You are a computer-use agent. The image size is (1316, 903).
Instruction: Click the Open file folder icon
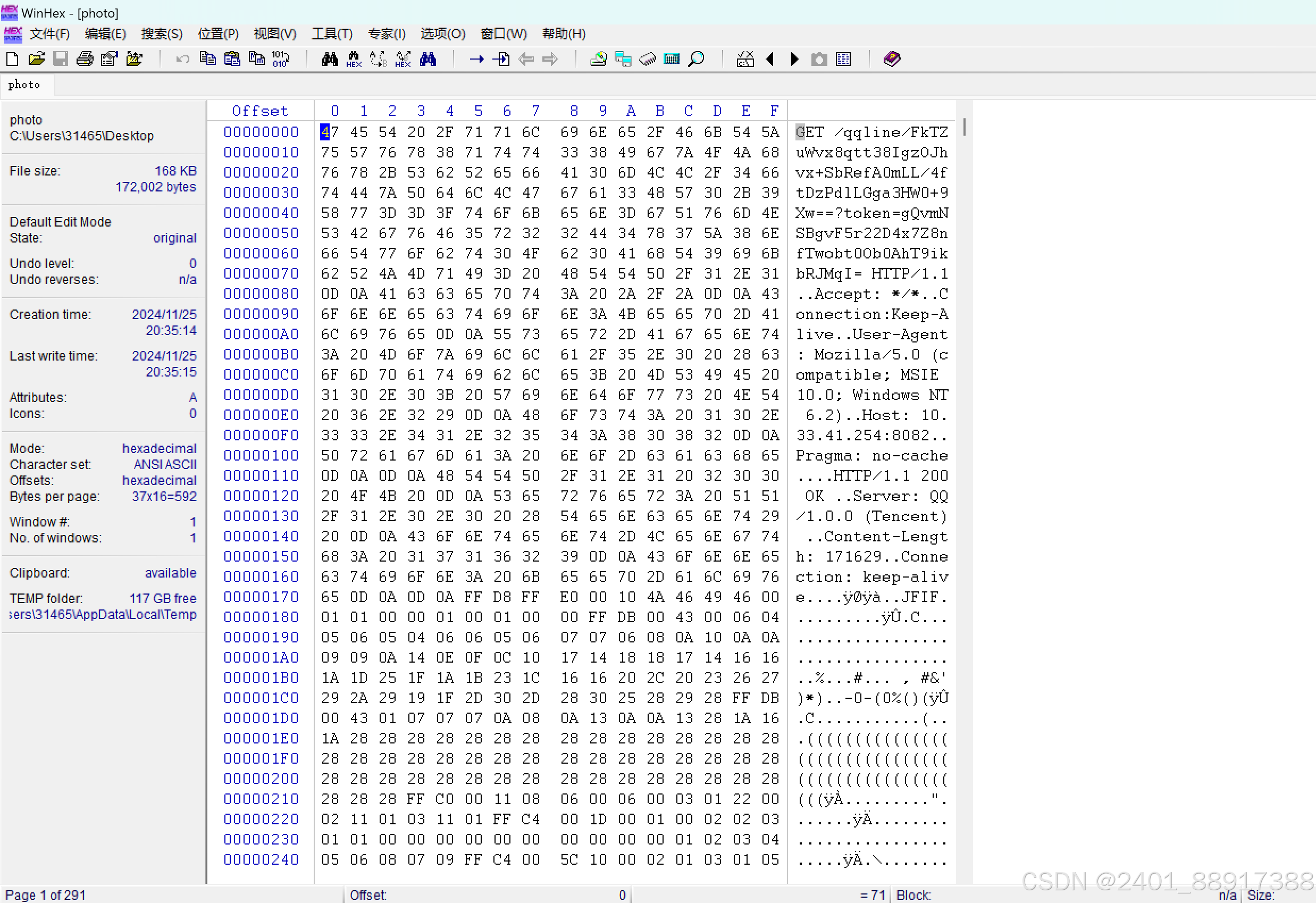(36, 59)
